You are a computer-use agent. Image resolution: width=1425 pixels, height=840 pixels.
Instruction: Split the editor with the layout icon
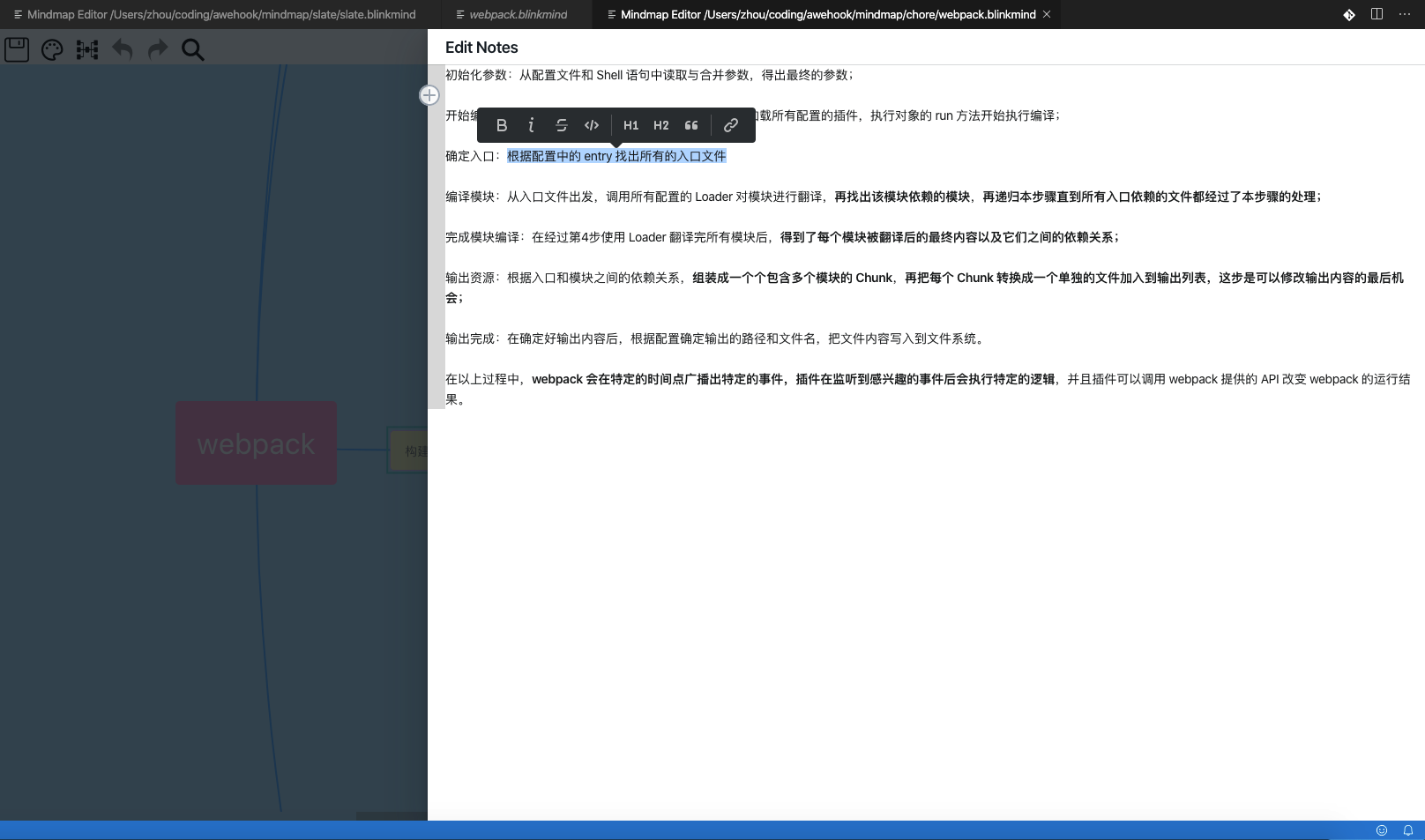click(1377, 14)
